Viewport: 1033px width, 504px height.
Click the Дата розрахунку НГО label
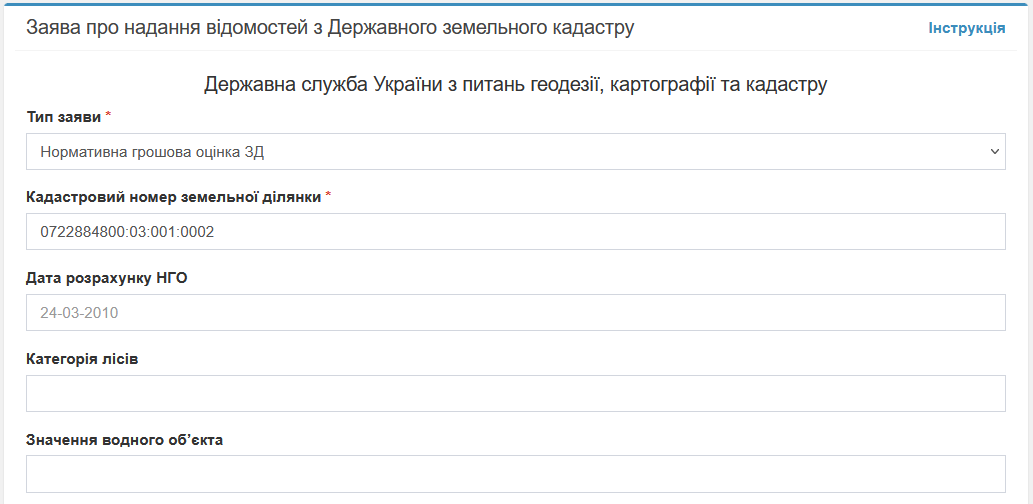pyautogui.click(x=106, y=278)
